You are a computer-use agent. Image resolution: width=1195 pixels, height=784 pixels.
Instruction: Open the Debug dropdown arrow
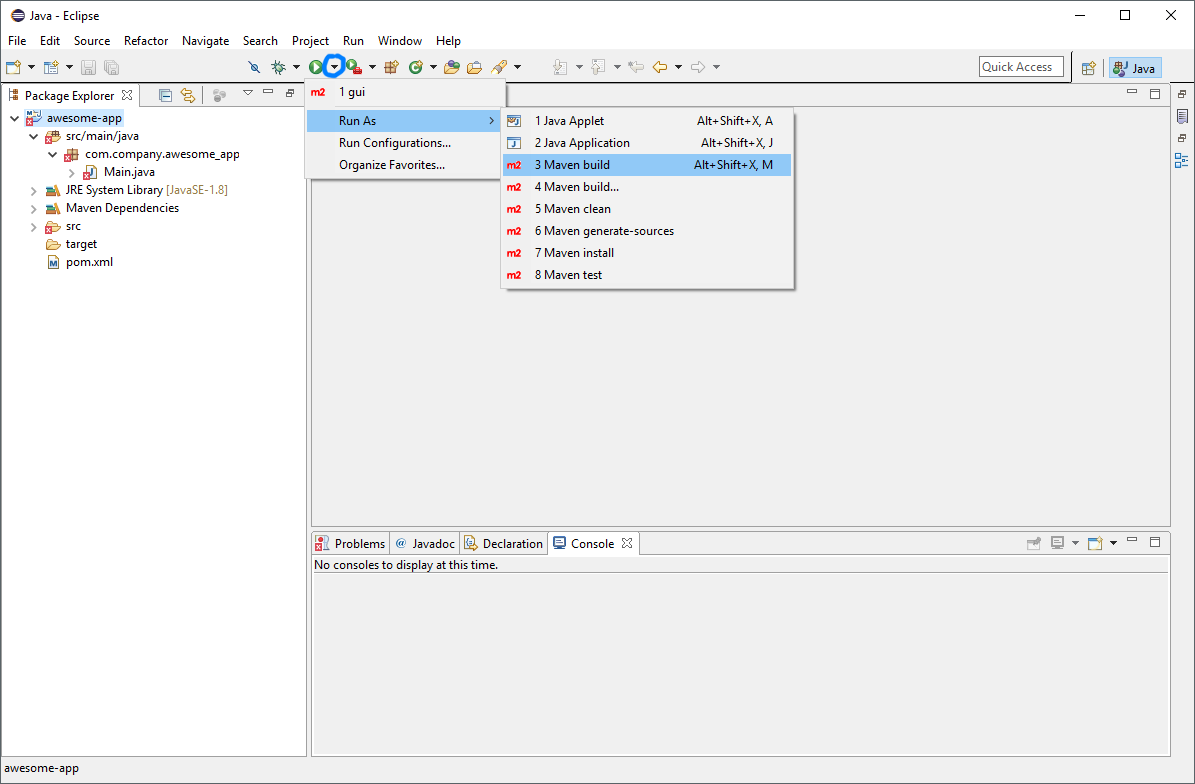pyautogui.click(x=296, y=67)
